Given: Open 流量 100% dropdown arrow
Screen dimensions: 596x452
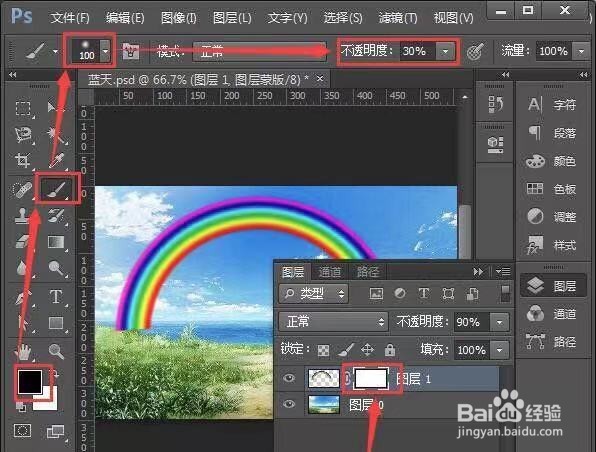Looking at the screenshot, I should coord(581,51).
